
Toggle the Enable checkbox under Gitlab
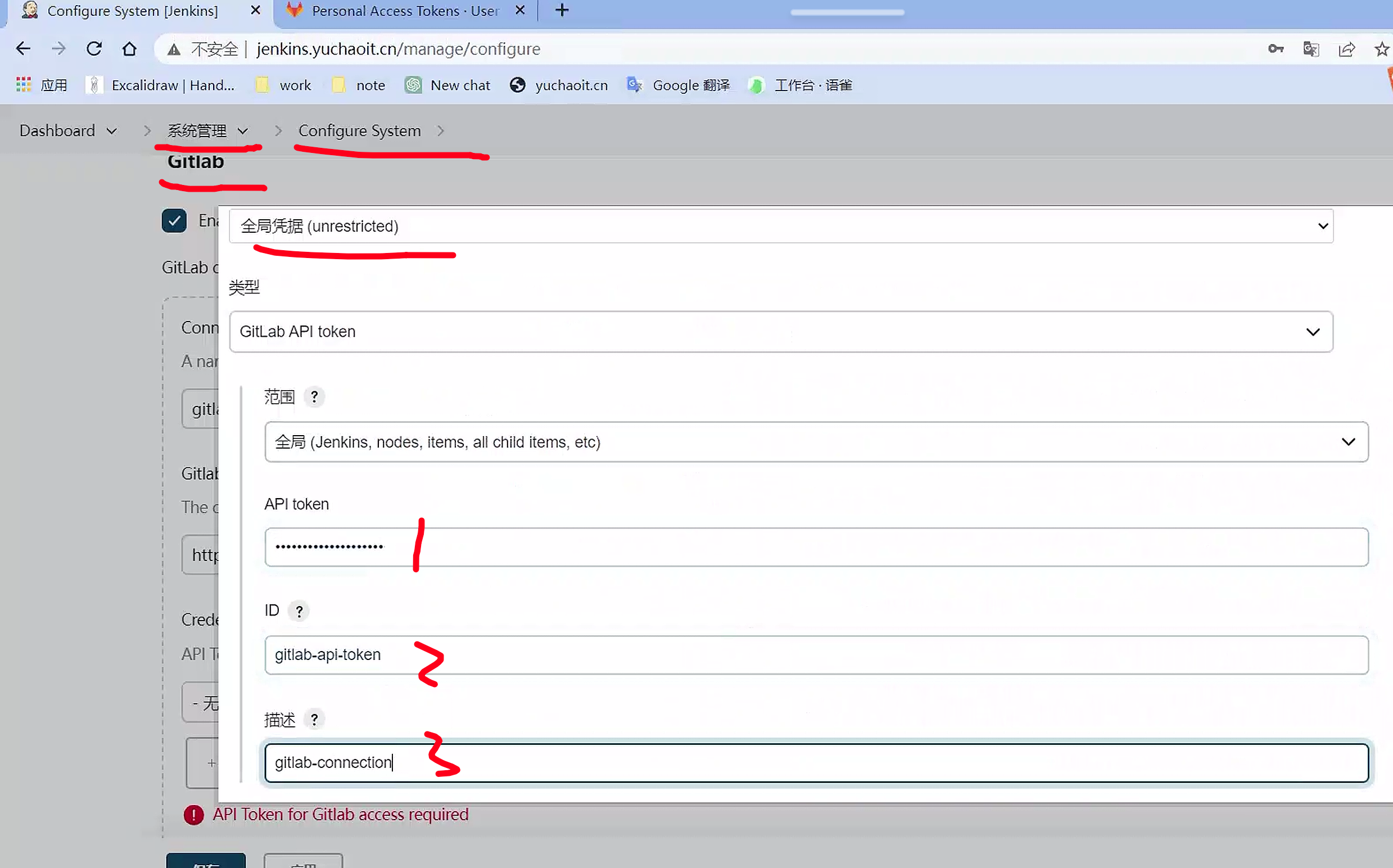coord(174,220)
